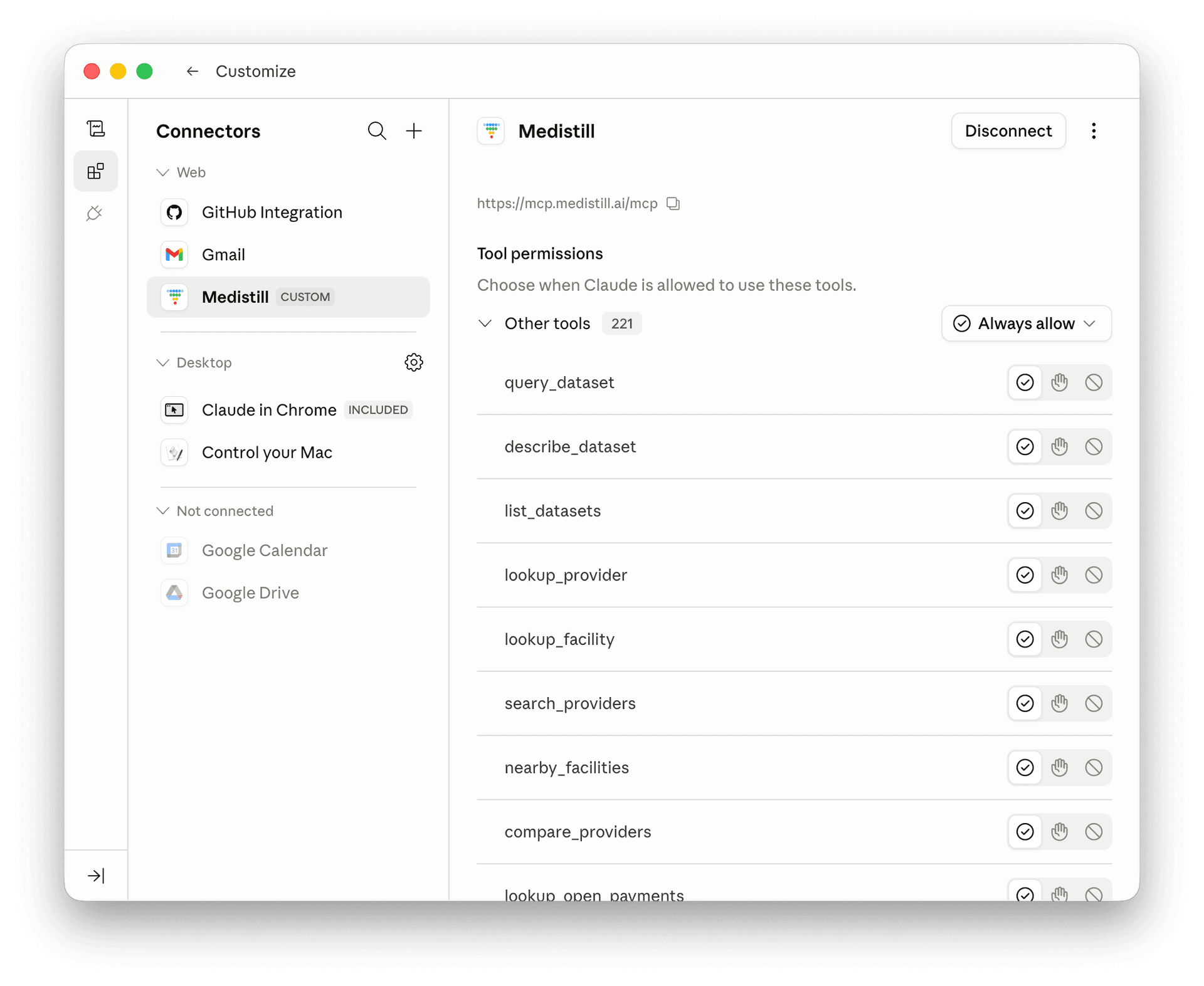This screenshot has width=1204, height=986.
Task: Click the nearby_facilities tool name
Action: click(x=566, y=767)
